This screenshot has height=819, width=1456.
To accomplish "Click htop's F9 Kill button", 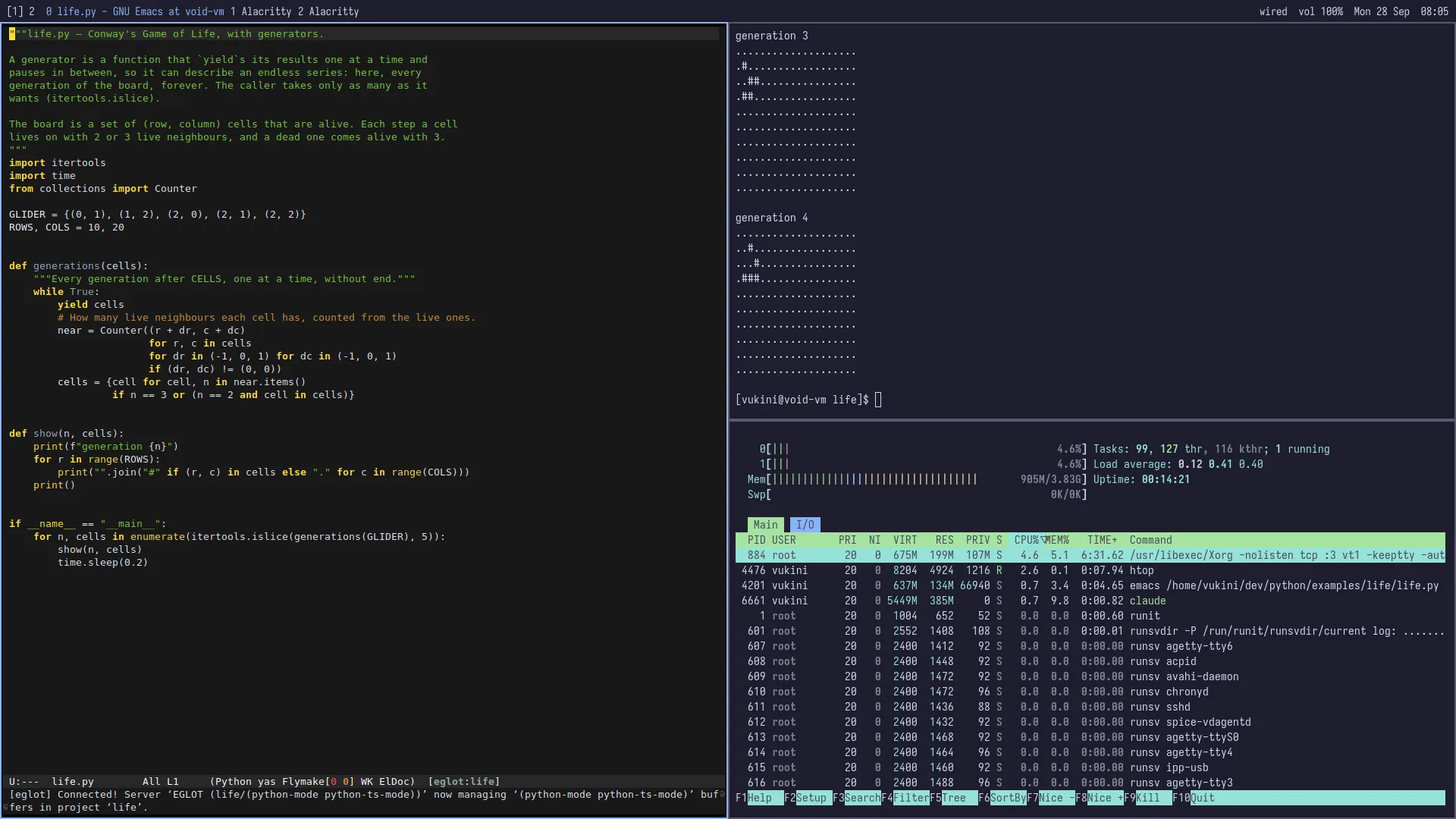I will tap(1147, 798).
